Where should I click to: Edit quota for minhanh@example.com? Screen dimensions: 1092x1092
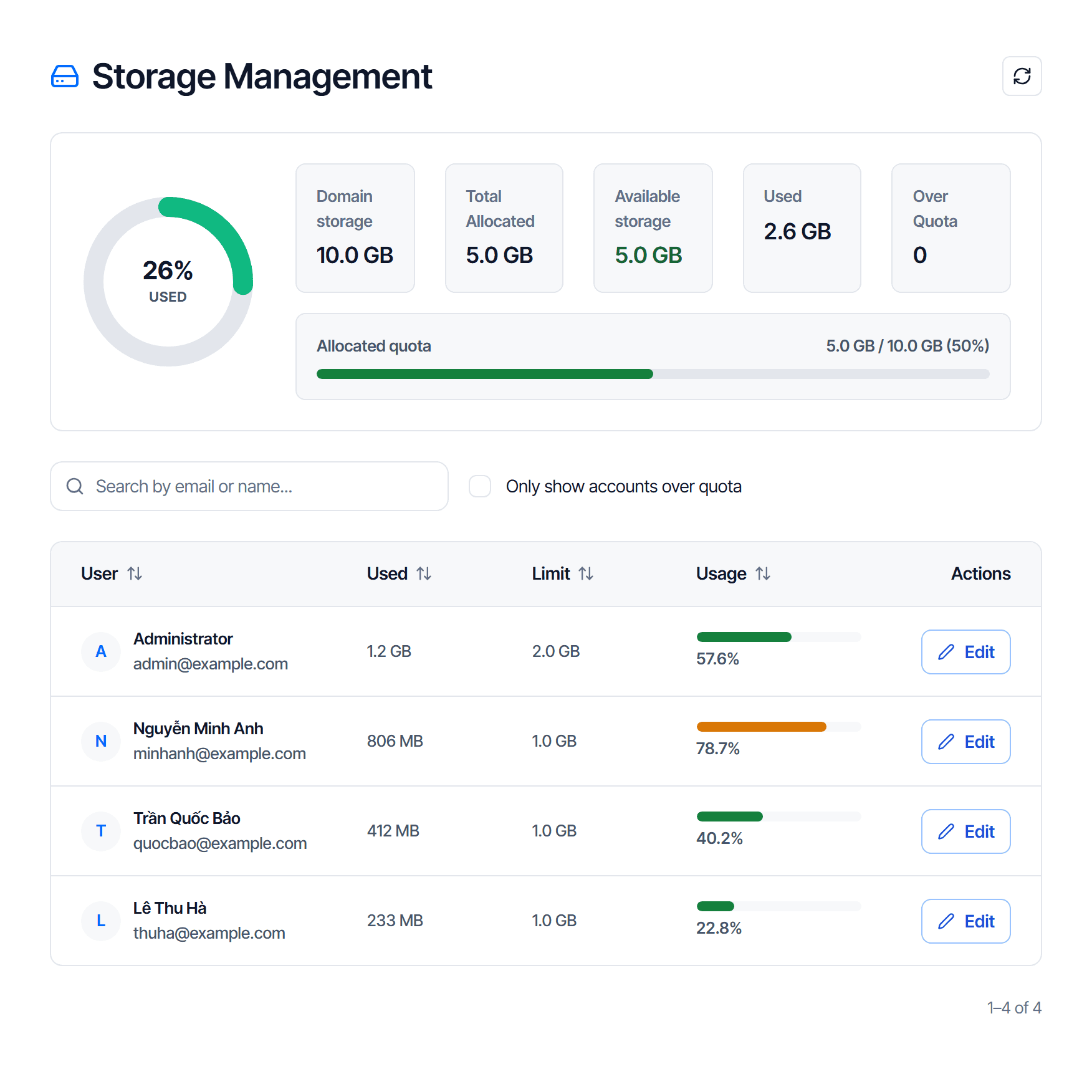coord(965,742)
